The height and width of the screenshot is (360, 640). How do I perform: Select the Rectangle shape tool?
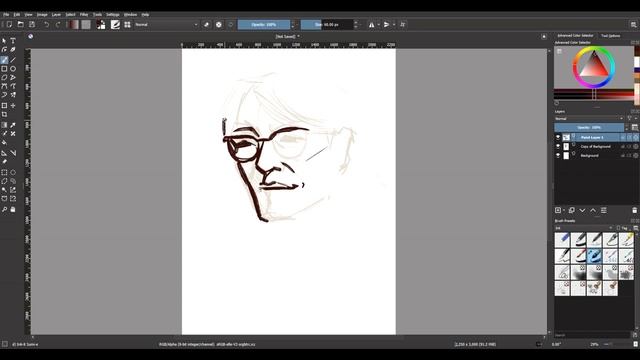click(4, 69)
